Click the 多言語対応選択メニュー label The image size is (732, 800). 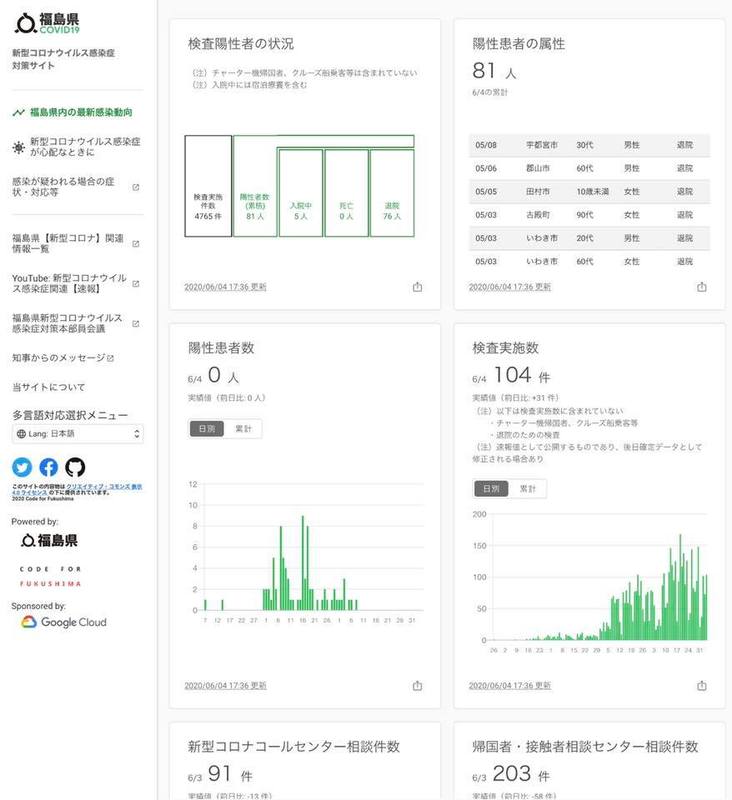tap(70, 415)
